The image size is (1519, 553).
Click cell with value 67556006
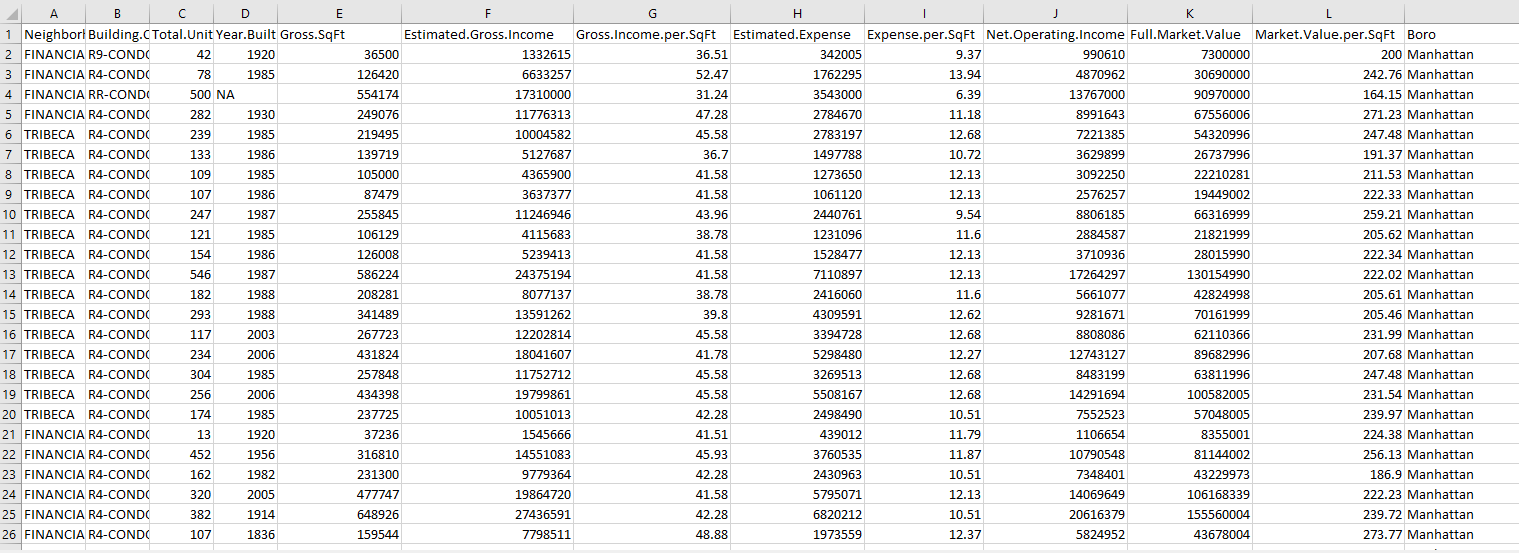(1189, 114)
